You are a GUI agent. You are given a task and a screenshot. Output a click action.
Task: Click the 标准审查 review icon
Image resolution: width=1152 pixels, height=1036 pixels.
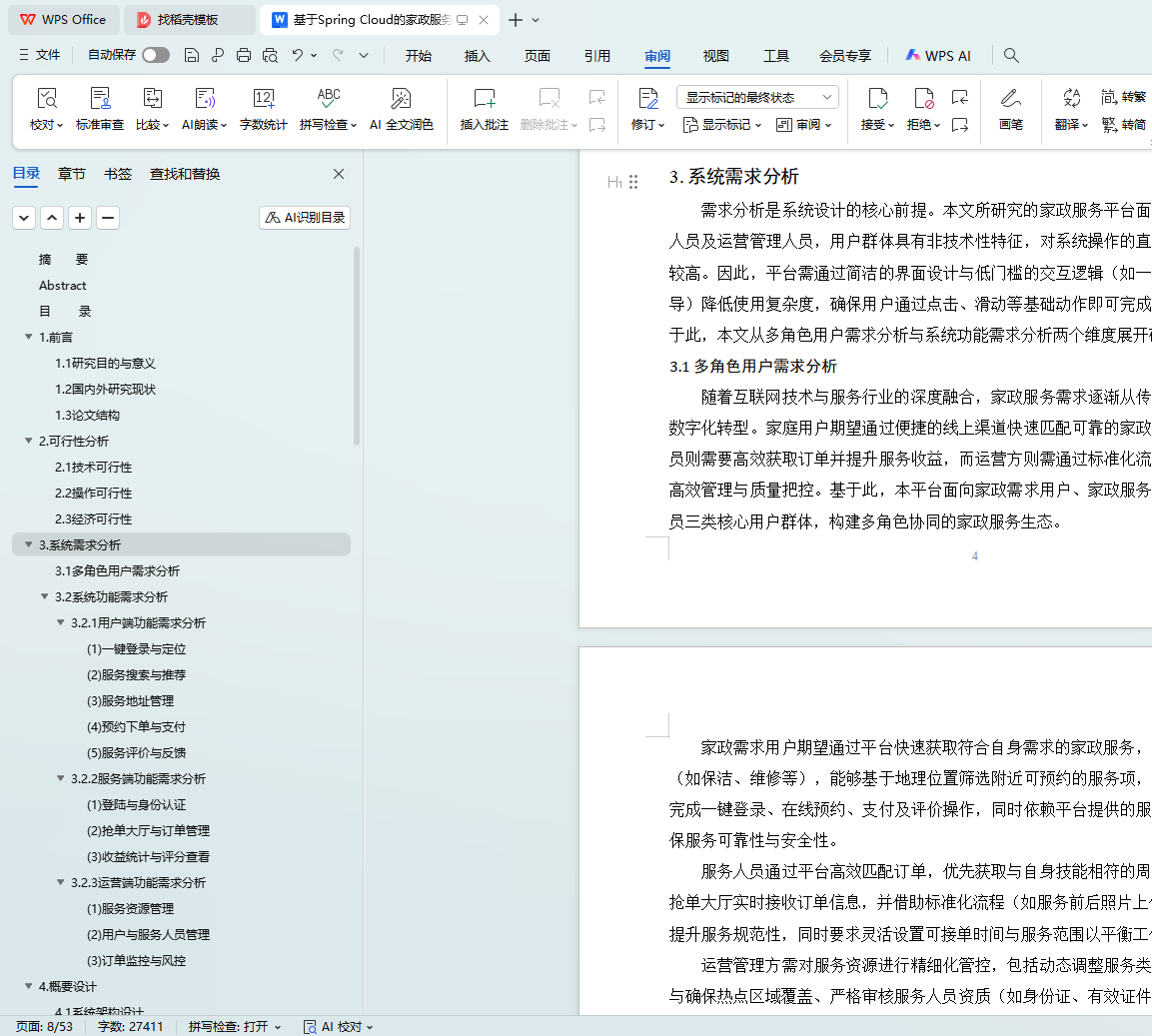click(100, 109)
